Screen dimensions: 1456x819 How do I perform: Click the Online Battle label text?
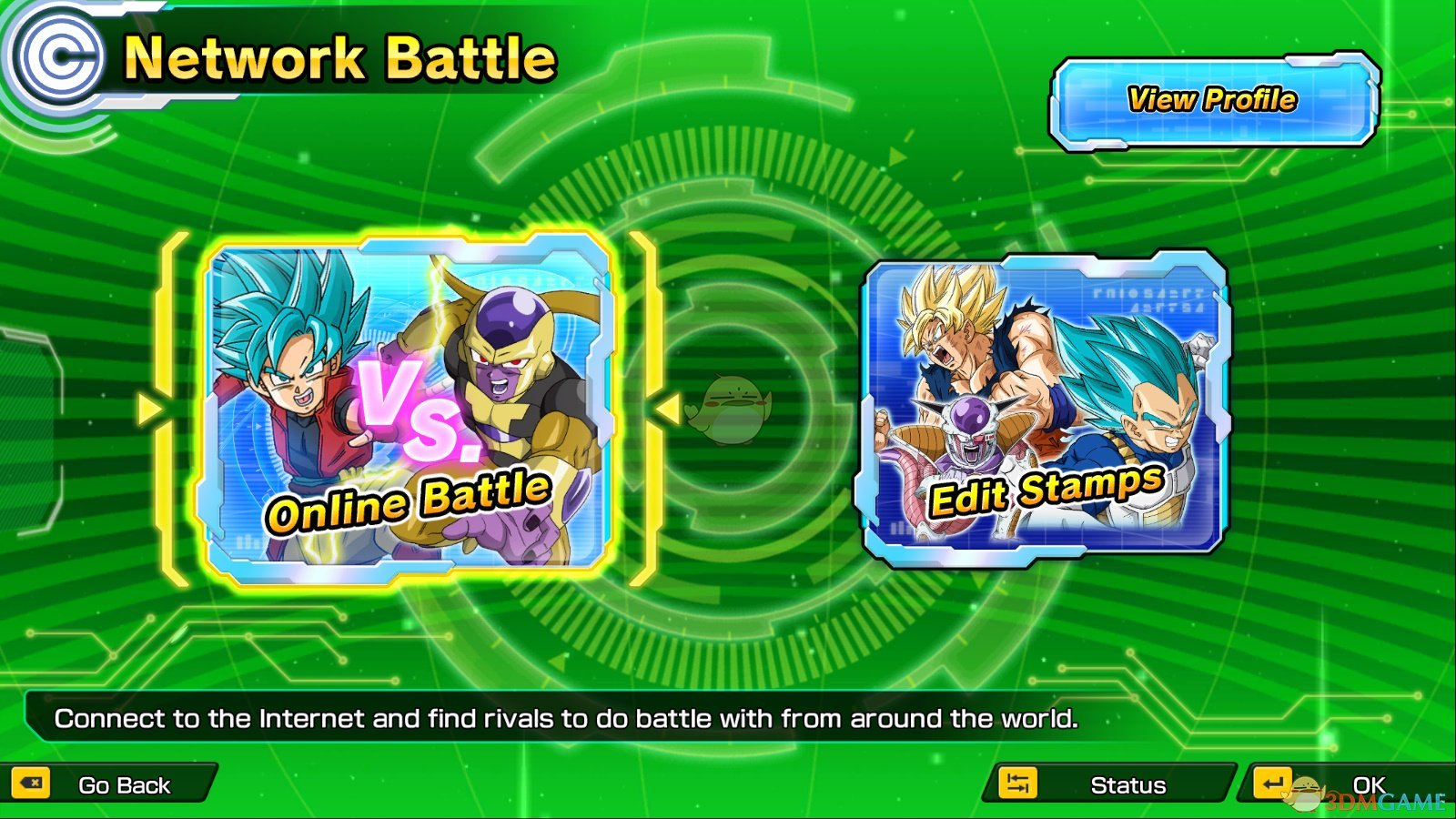coord(409,502)
